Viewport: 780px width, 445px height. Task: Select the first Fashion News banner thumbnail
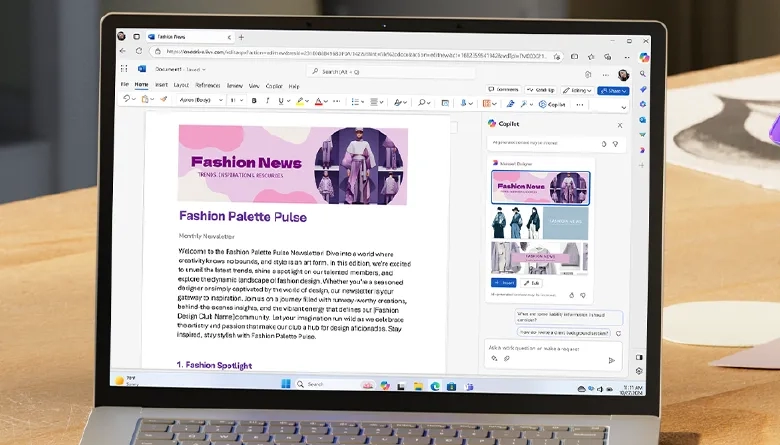(540, 187)
